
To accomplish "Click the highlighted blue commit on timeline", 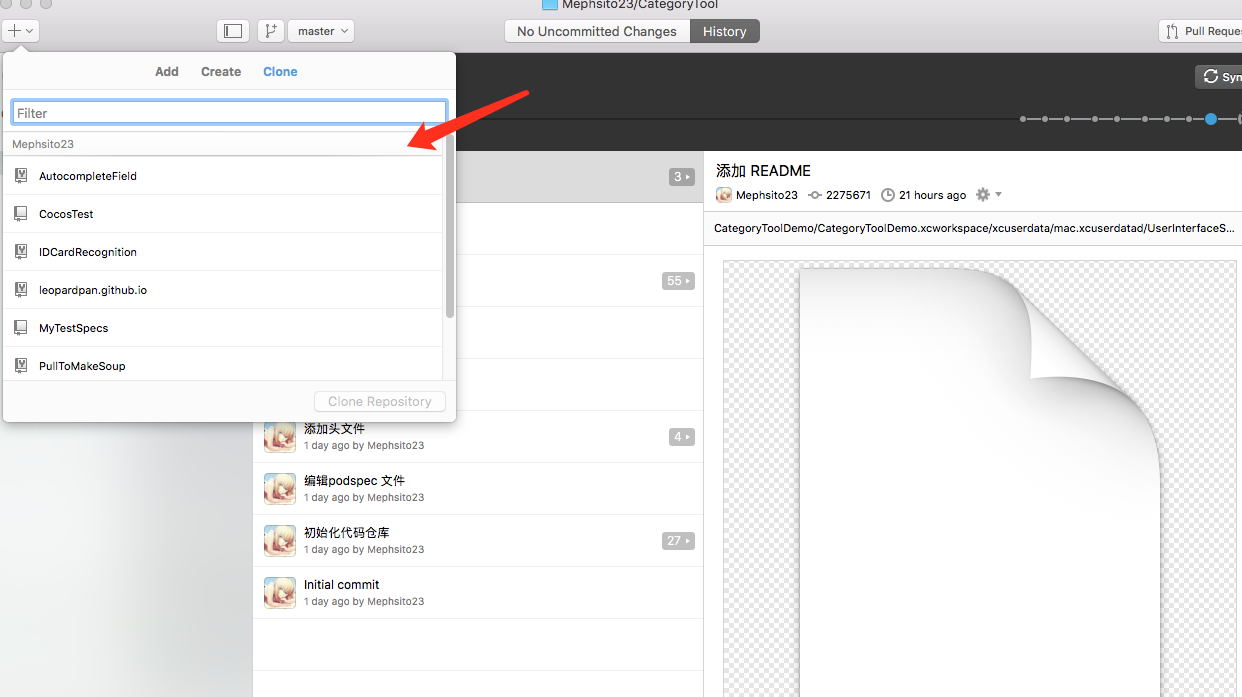I will [1211, 119].
